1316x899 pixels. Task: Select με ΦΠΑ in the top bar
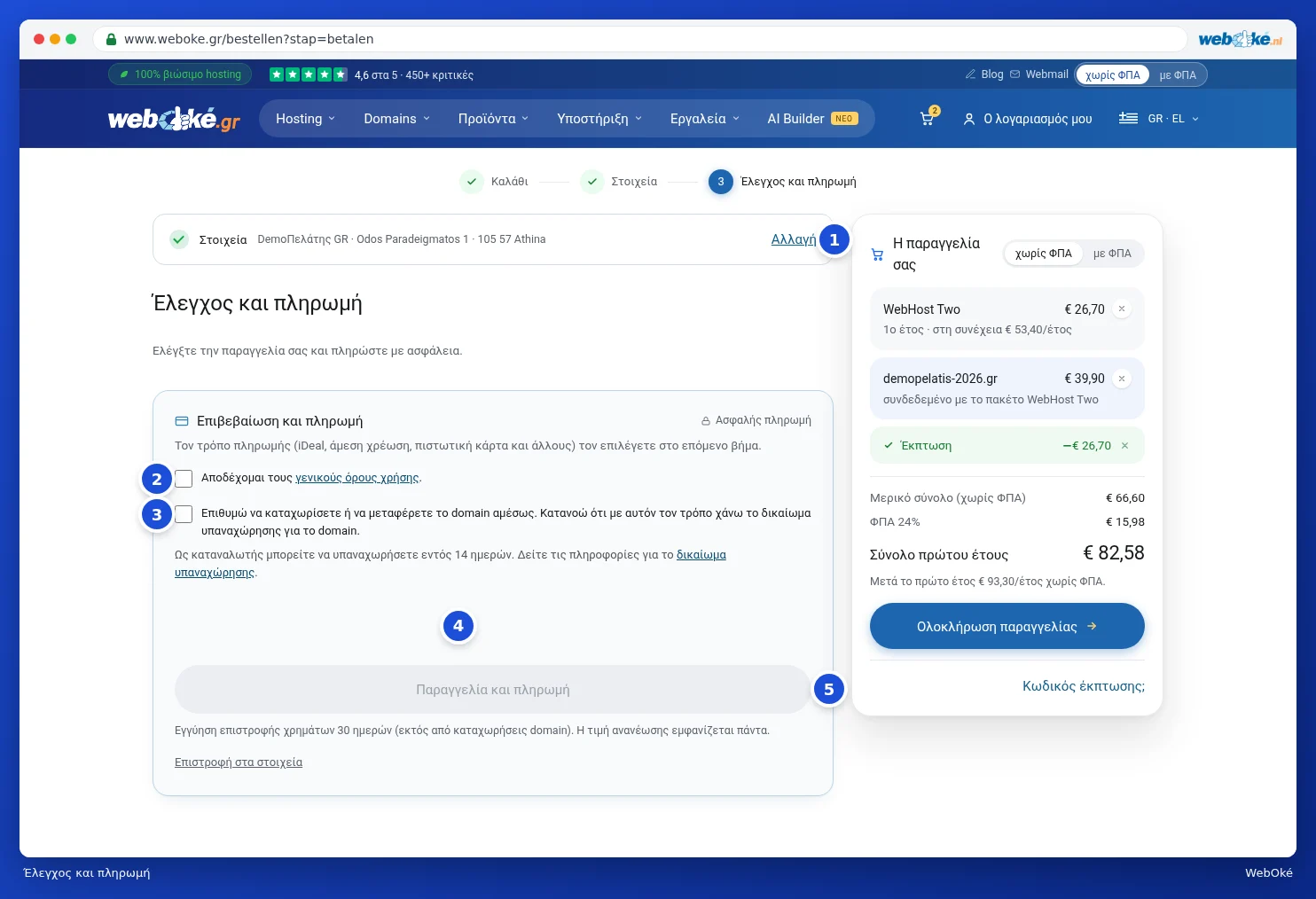click(x=1178, y=74)
